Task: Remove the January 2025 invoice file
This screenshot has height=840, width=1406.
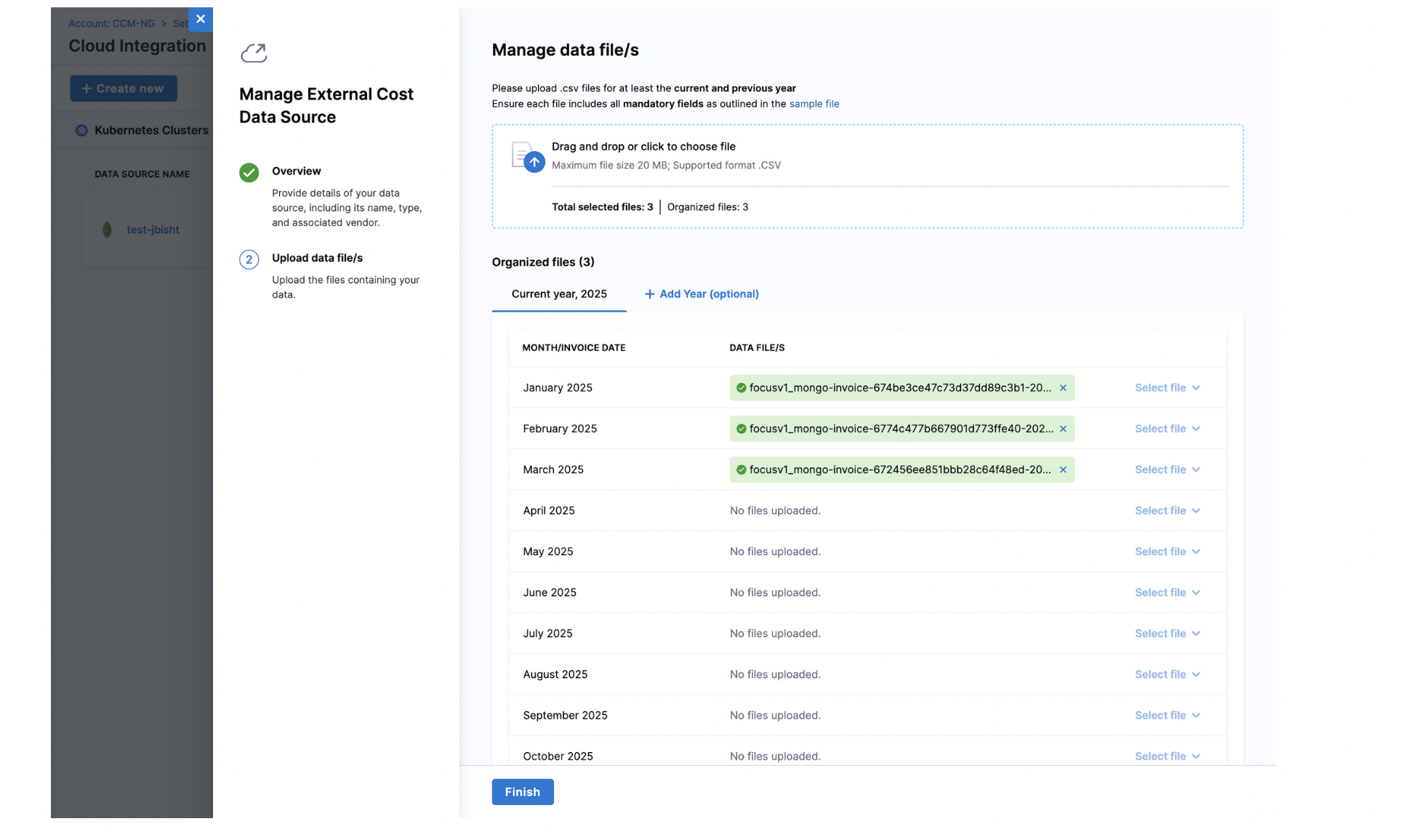Action: point(1063,388)
